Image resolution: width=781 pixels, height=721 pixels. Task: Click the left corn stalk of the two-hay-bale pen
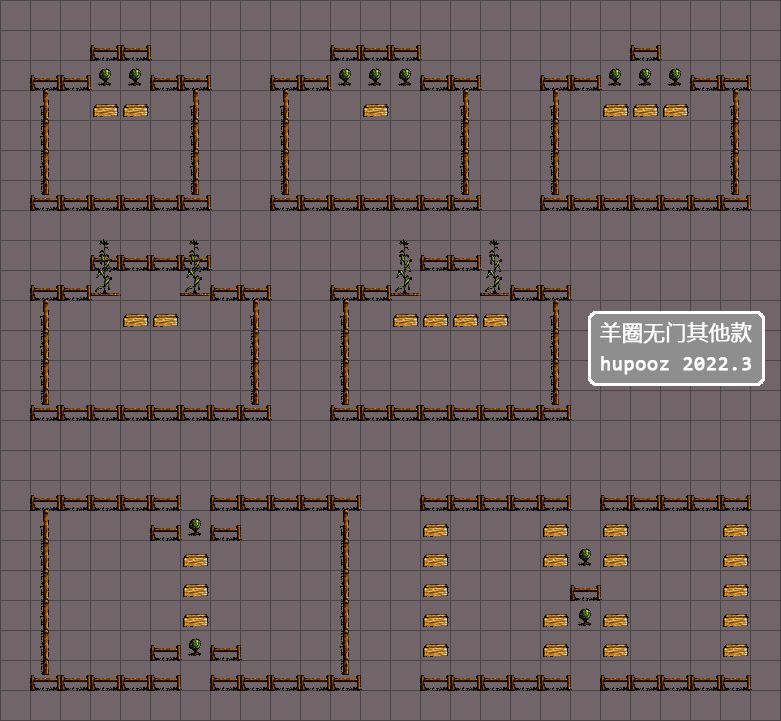coord(104,267)
